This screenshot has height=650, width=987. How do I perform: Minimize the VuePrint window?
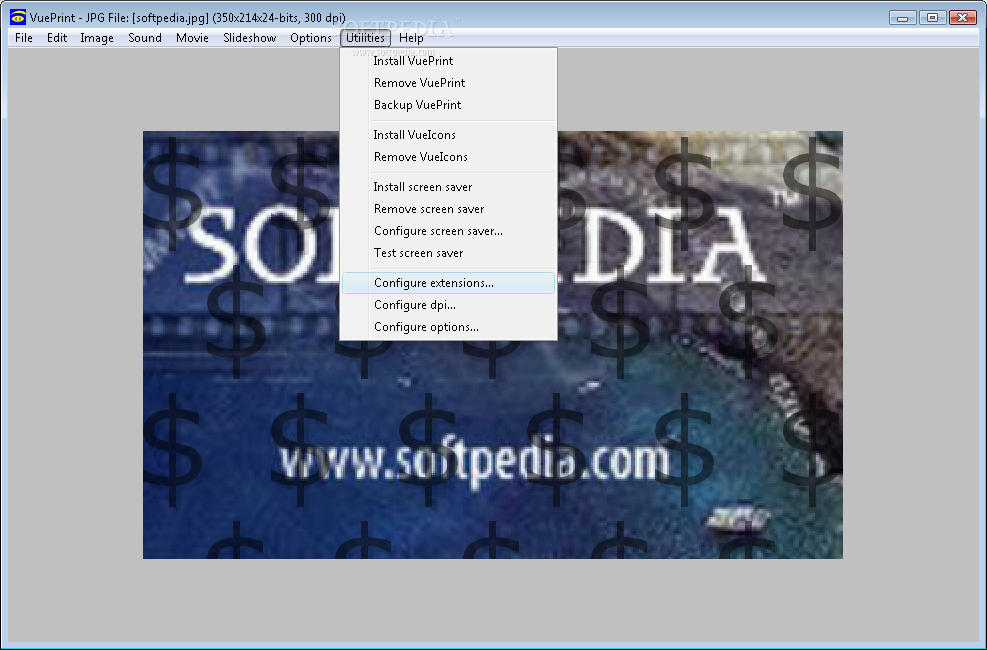pos(903,18)
